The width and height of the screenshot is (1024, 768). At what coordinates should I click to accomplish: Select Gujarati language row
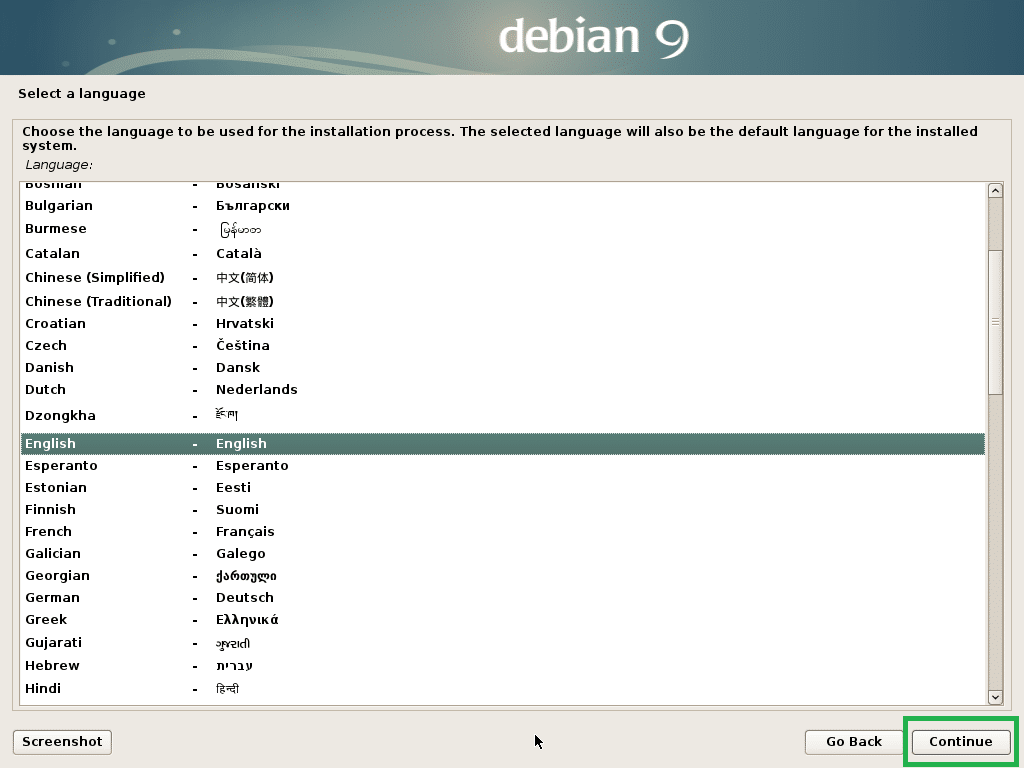pos(503,643)
